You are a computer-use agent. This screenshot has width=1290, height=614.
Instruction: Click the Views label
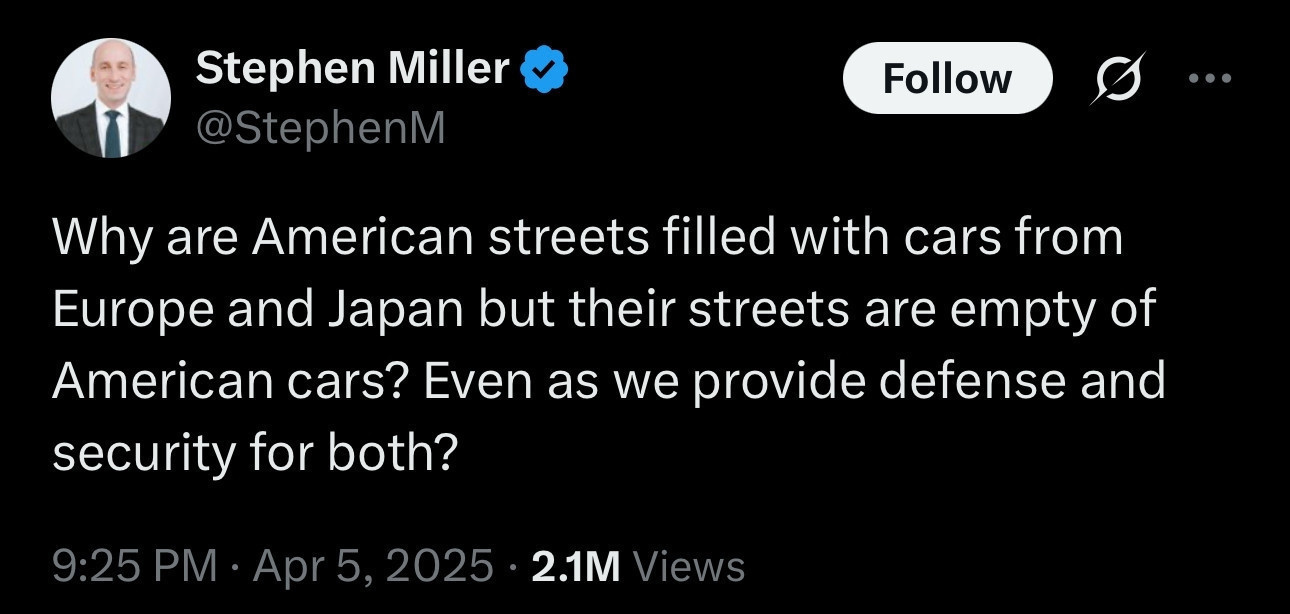pyautogui.click(x=690, y=566)
